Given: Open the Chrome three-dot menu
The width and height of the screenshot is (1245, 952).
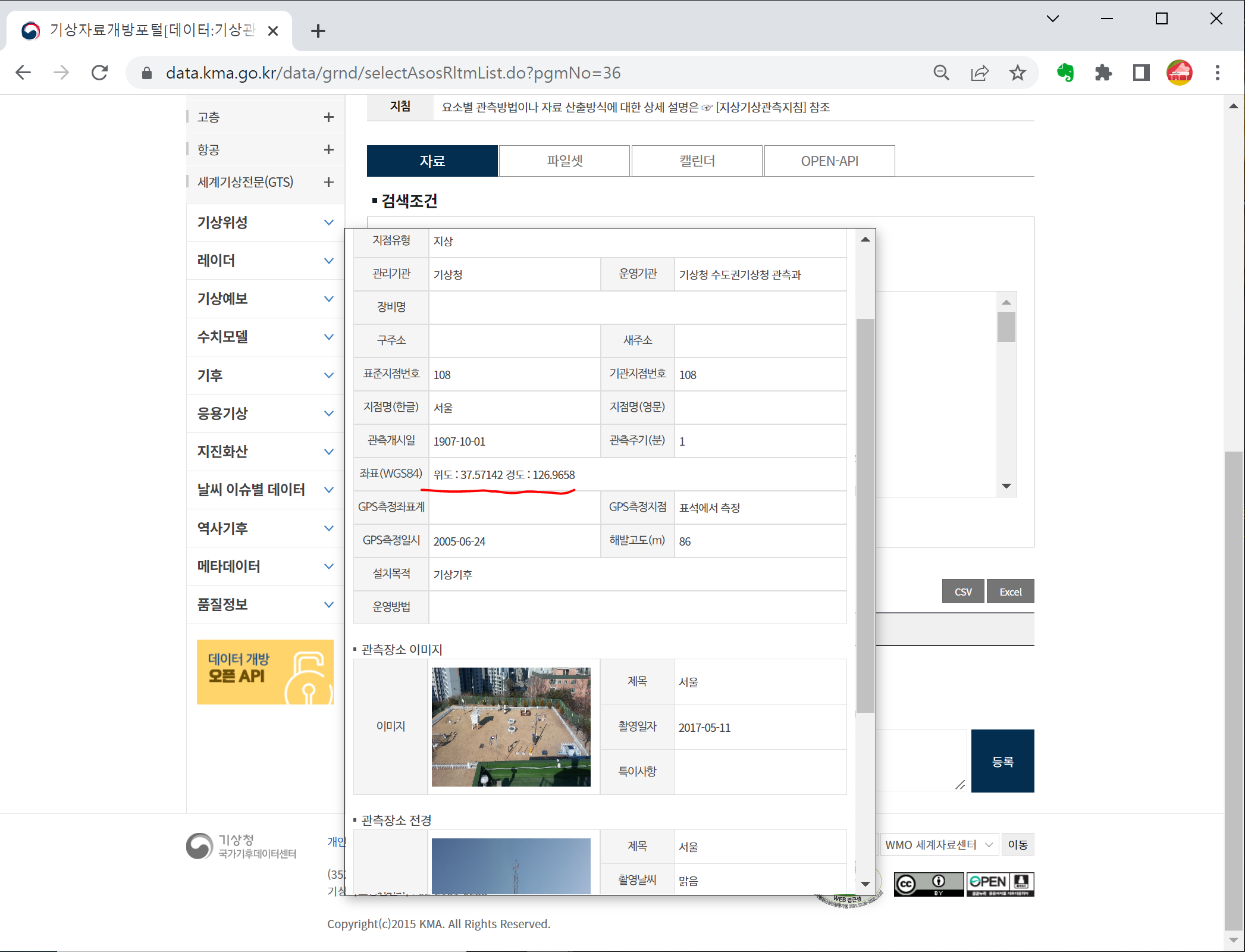Looking at the screenshot, I should pyautogui.click(x=1217, y=73).
